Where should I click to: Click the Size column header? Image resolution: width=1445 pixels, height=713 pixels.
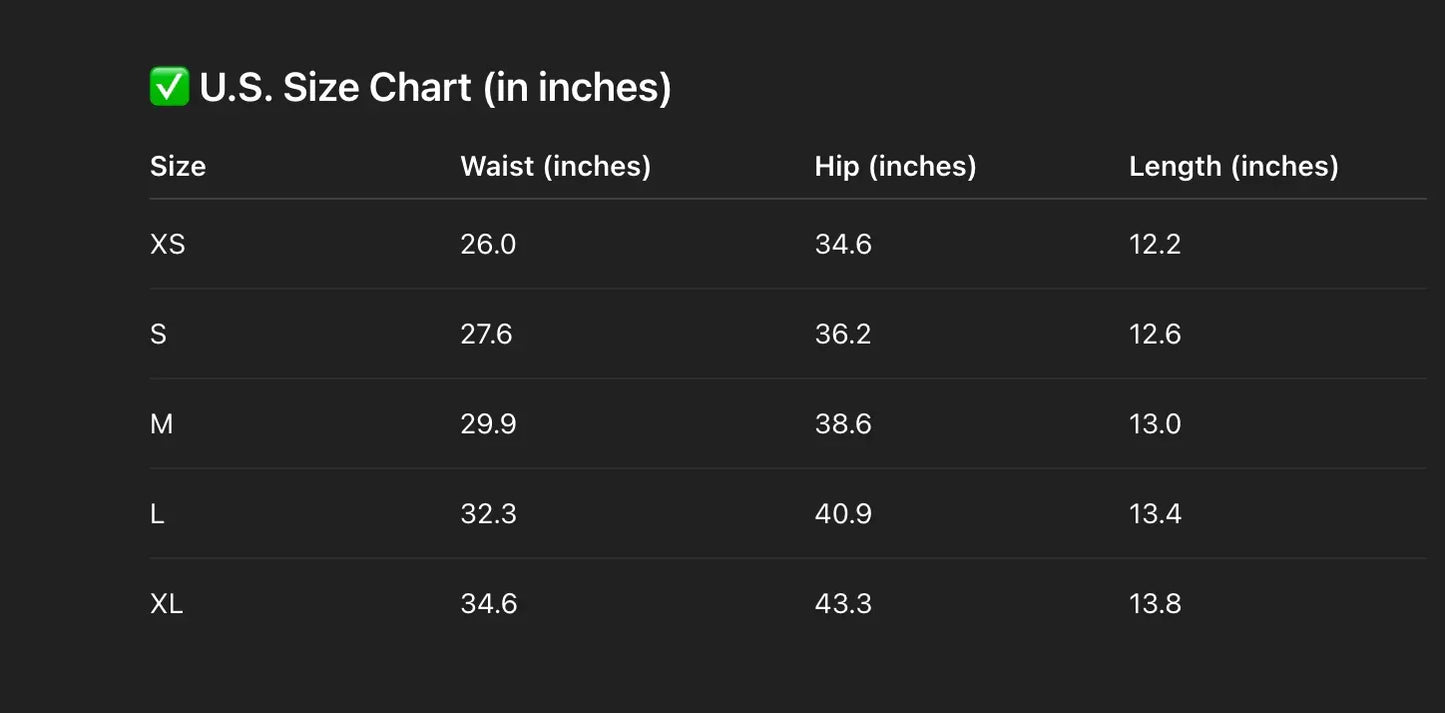pyautogui.click(x=178, y=166)
